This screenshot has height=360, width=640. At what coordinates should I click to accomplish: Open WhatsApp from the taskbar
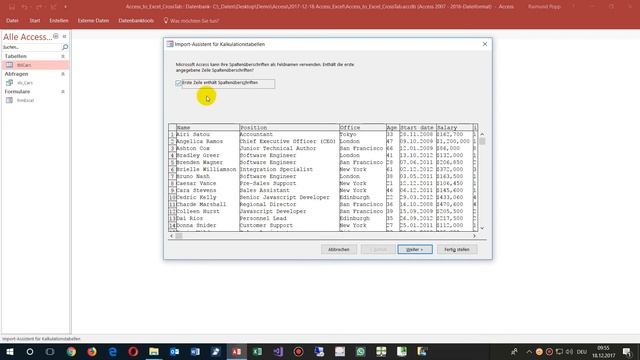360,351
